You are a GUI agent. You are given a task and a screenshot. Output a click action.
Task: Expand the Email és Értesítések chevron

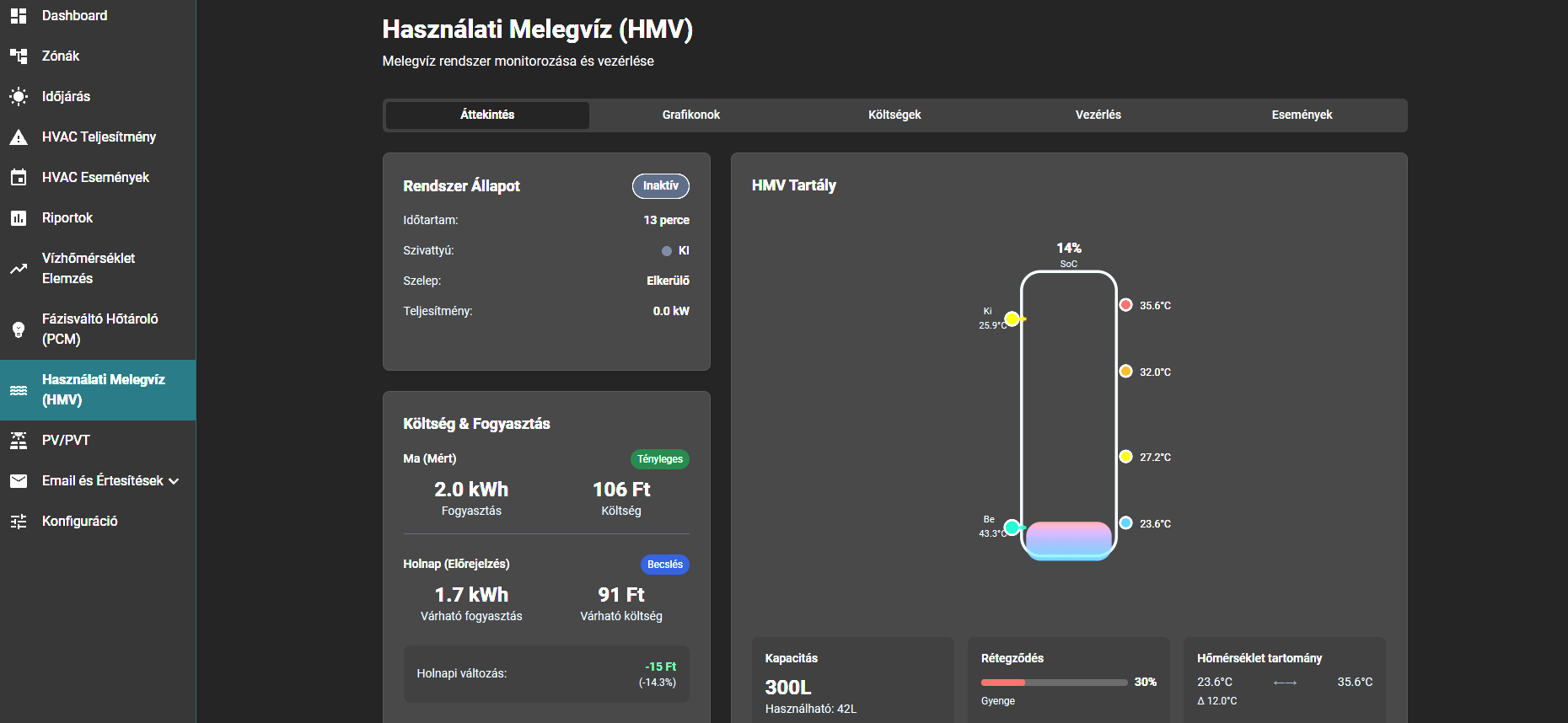[x=175, y=481]
